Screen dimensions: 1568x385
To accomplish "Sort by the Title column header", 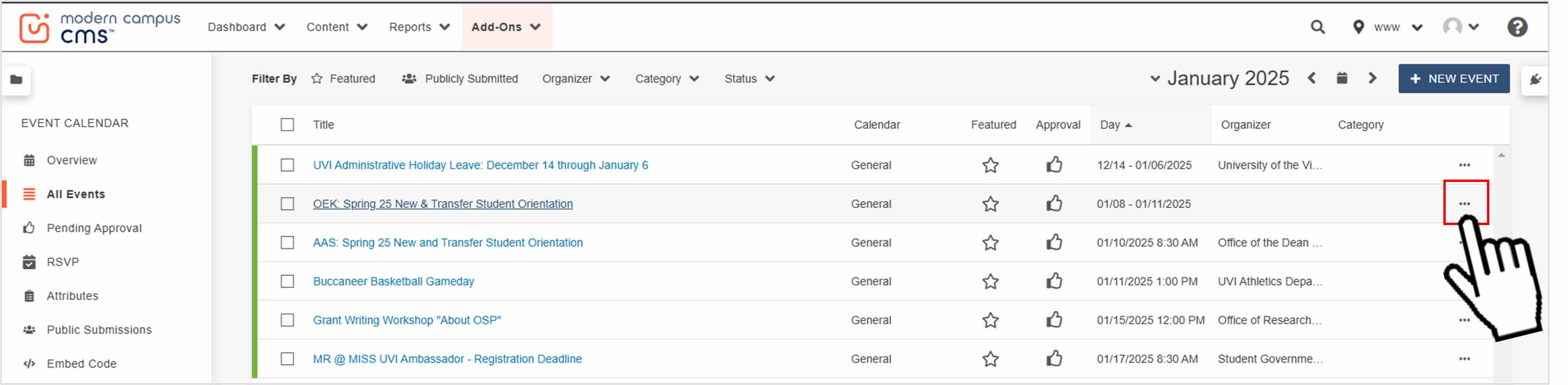I will click(x=323, y=125).
